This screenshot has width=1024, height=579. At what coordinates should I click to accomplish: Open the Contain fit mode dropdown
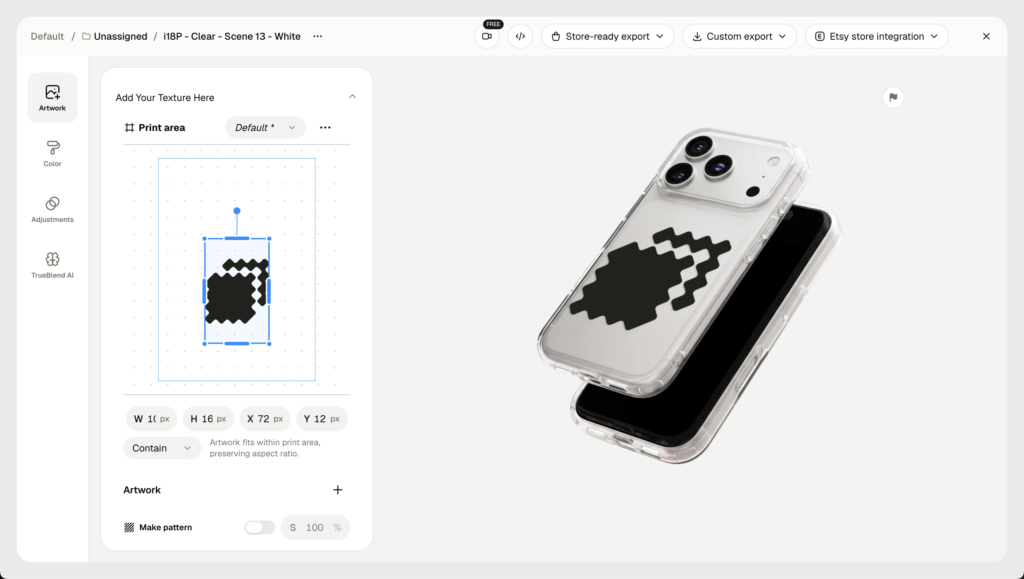point(161,448)
